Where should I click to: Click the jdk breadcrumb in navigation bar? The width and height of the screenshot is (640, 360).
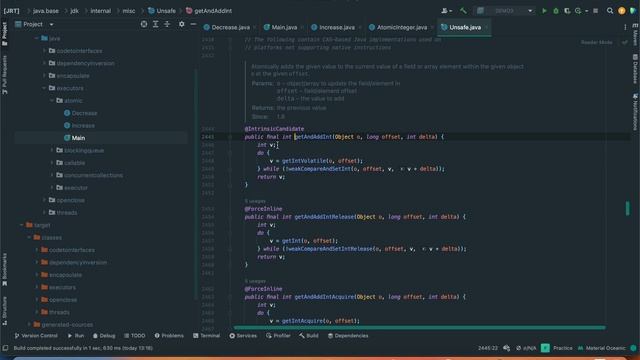coord(74,11)
